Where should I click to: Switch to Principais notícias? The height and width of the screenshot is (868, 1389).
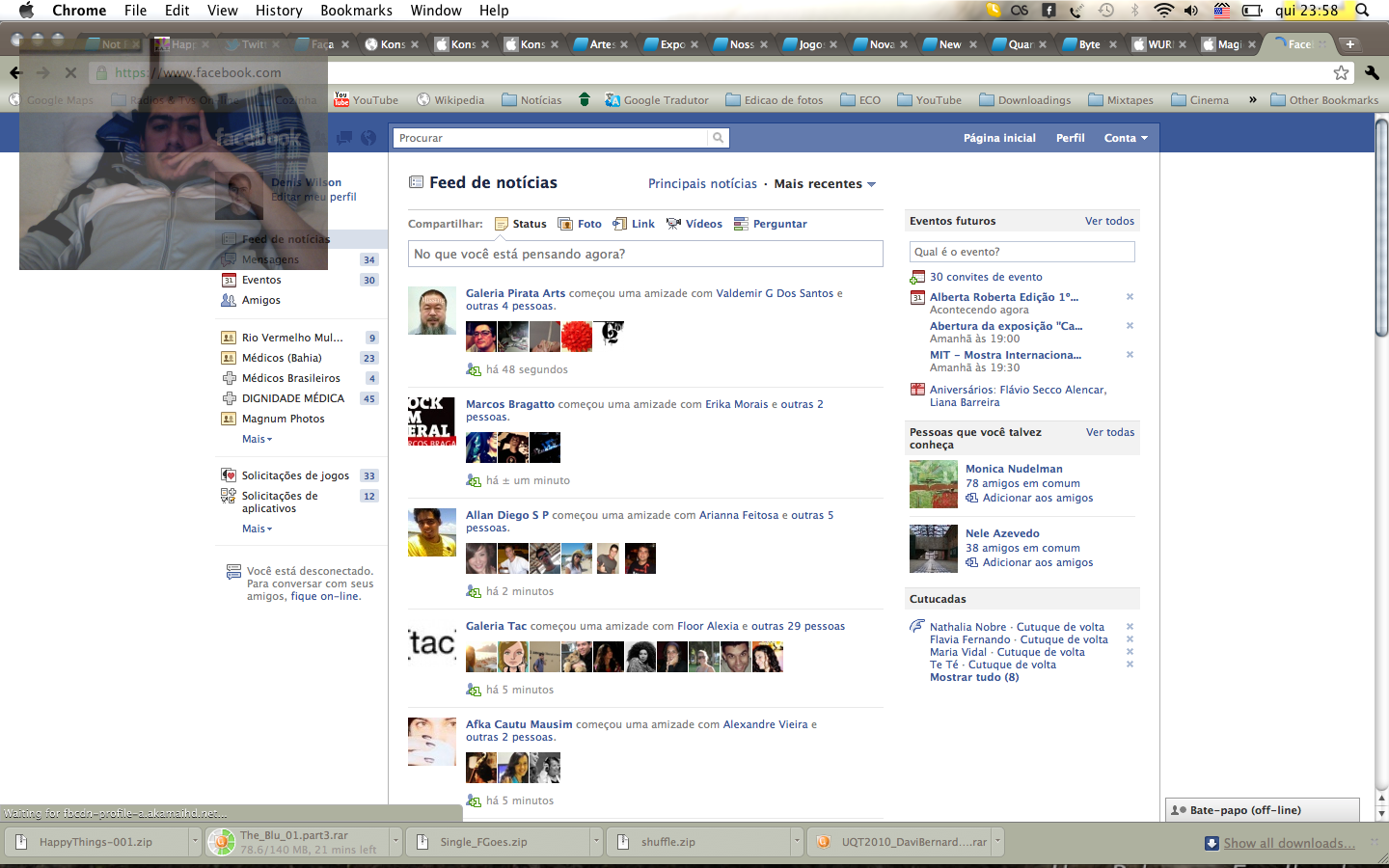pos(702,183)
